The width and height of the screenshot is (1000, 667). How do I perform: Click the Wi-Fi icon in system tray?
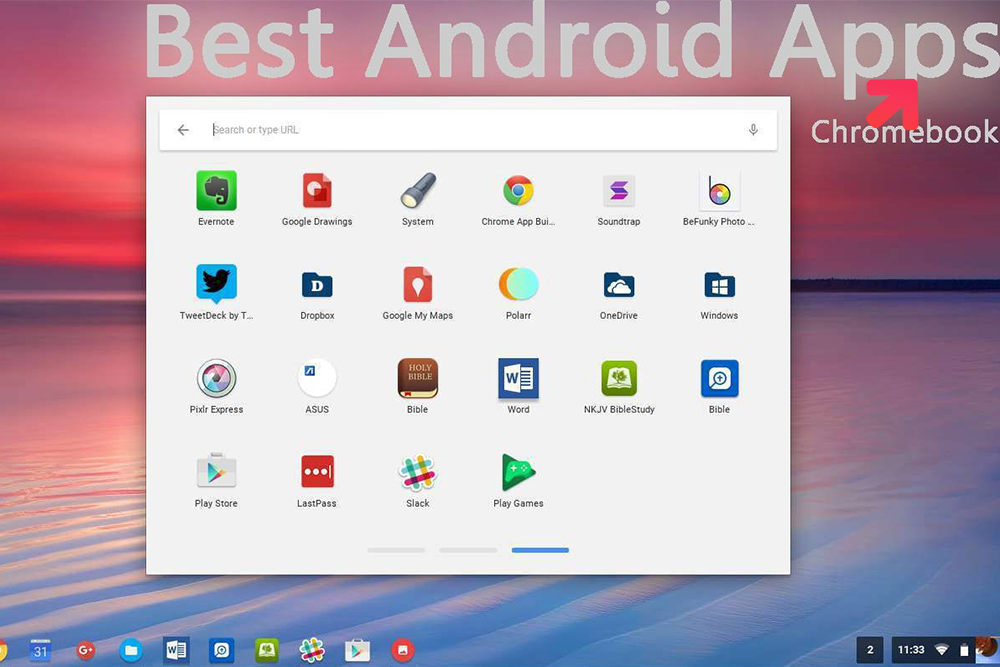(x=942, y=650)
